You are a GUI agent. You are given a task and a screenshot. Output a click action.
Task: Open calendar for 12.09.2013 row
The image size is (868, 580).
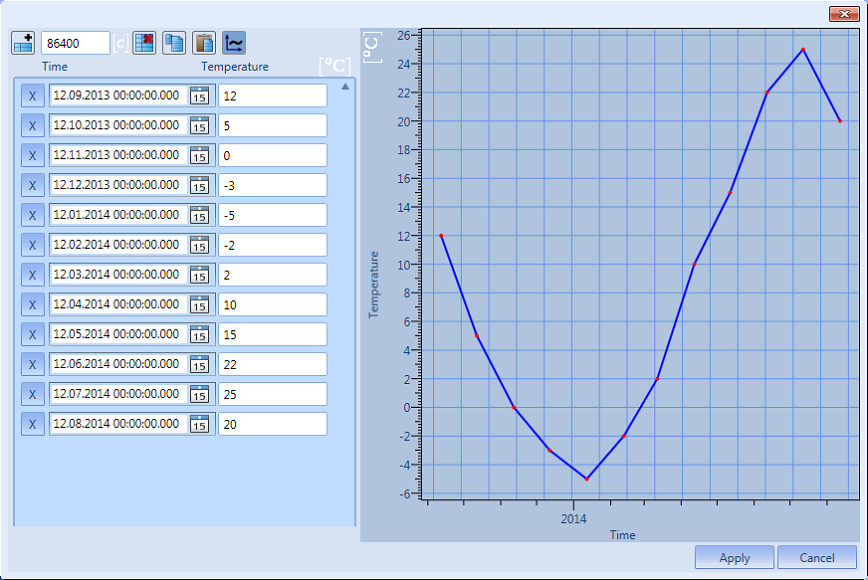[200, 96]
